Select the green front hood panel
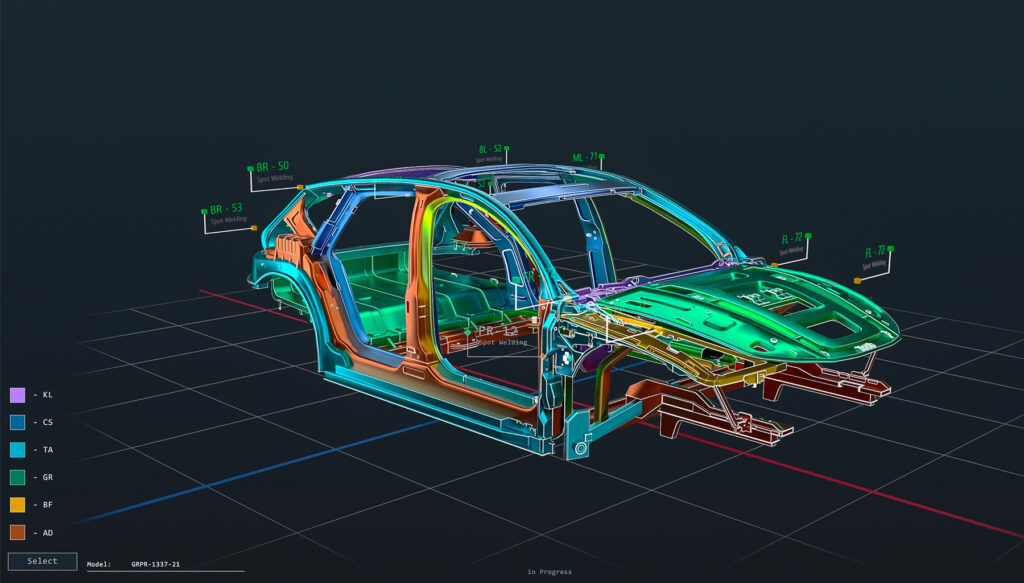 [760, 300]
